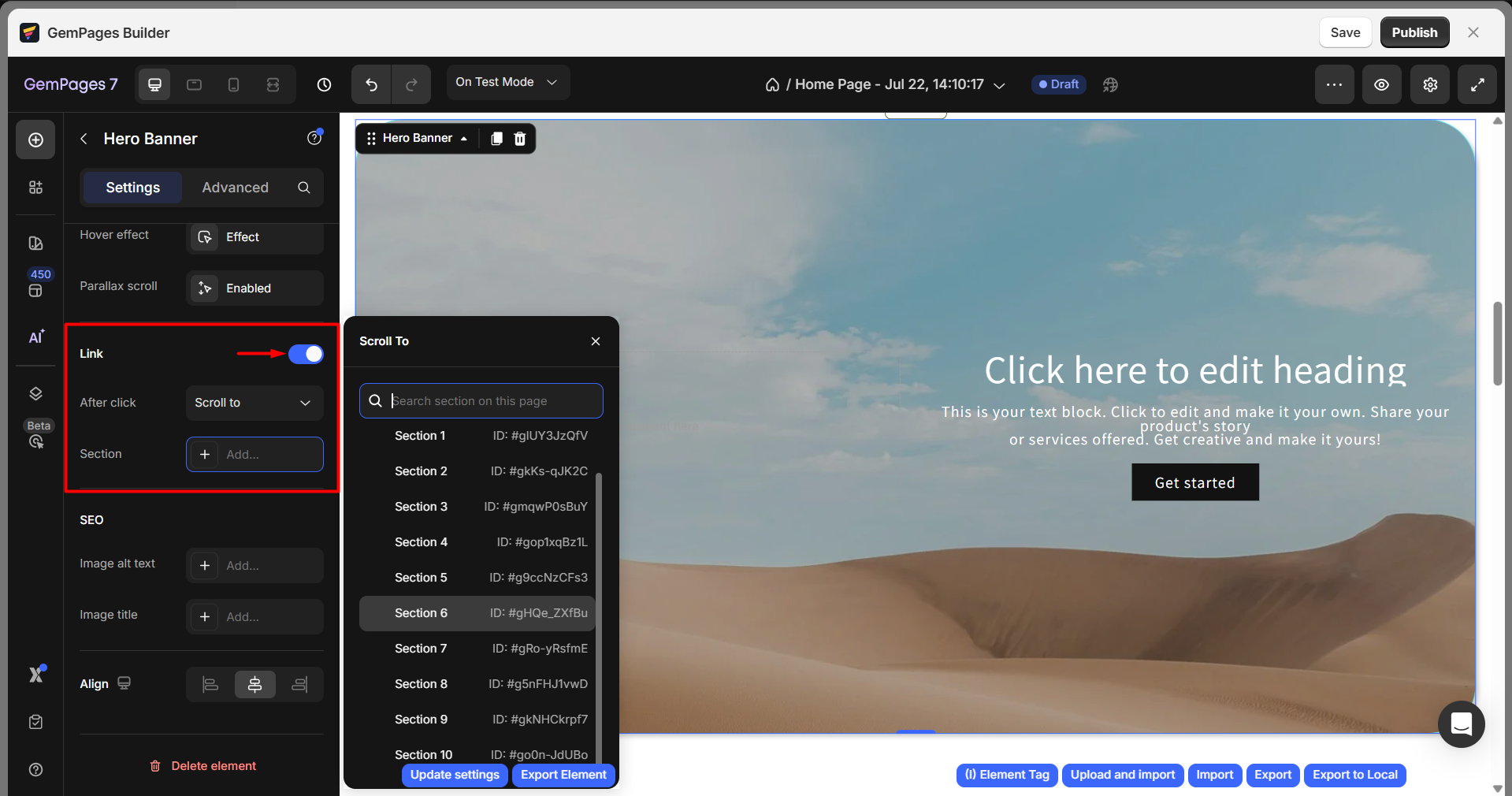Open the On Test Mode dropdown
The image size is (1512, 796).
(x=507, y=82)
